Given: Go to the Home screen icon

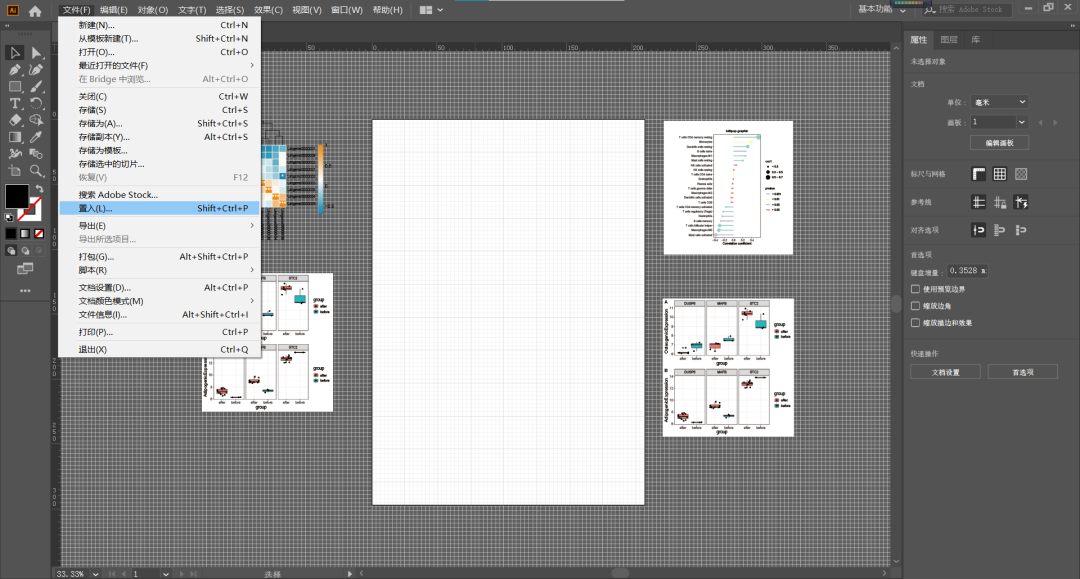Looking at the screenshot, I should (x=35, y=10).
